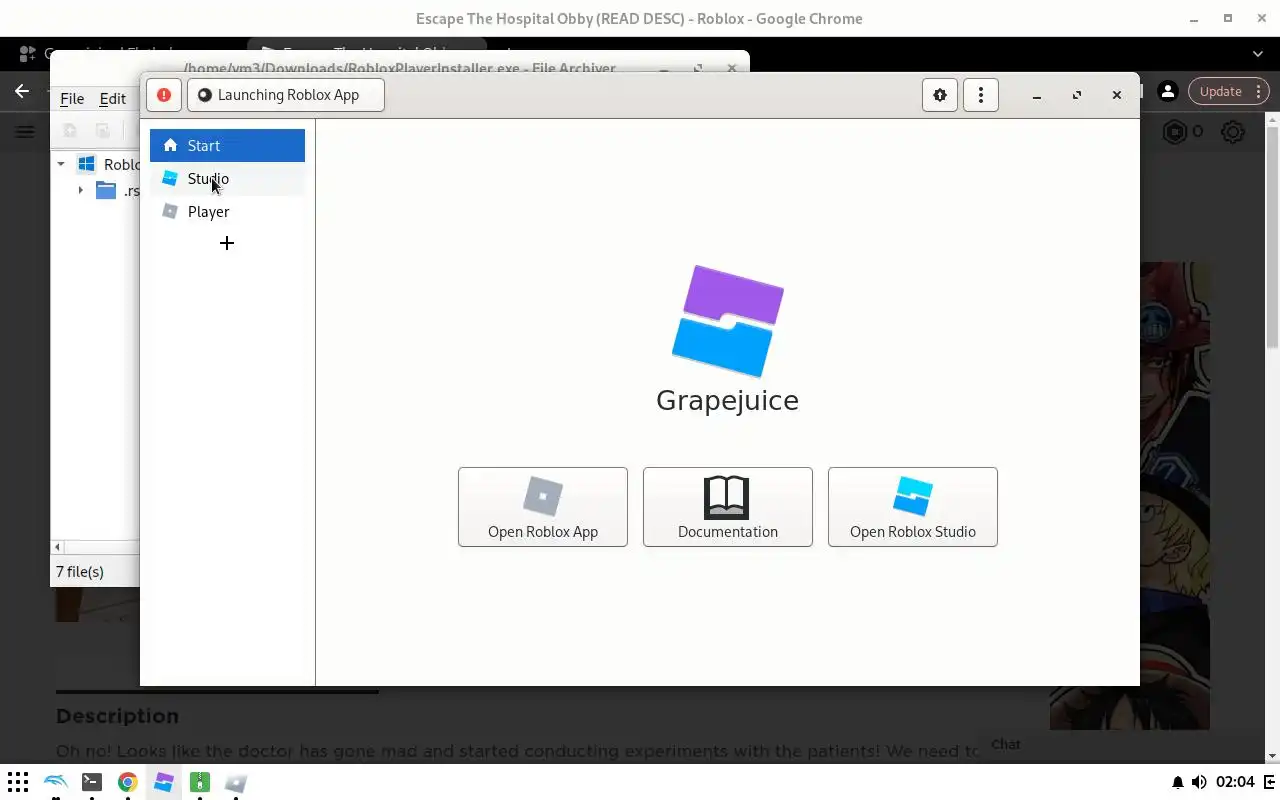Click the Google Chrome taskbar icon
1280x800 pixels.
[127, 782]
